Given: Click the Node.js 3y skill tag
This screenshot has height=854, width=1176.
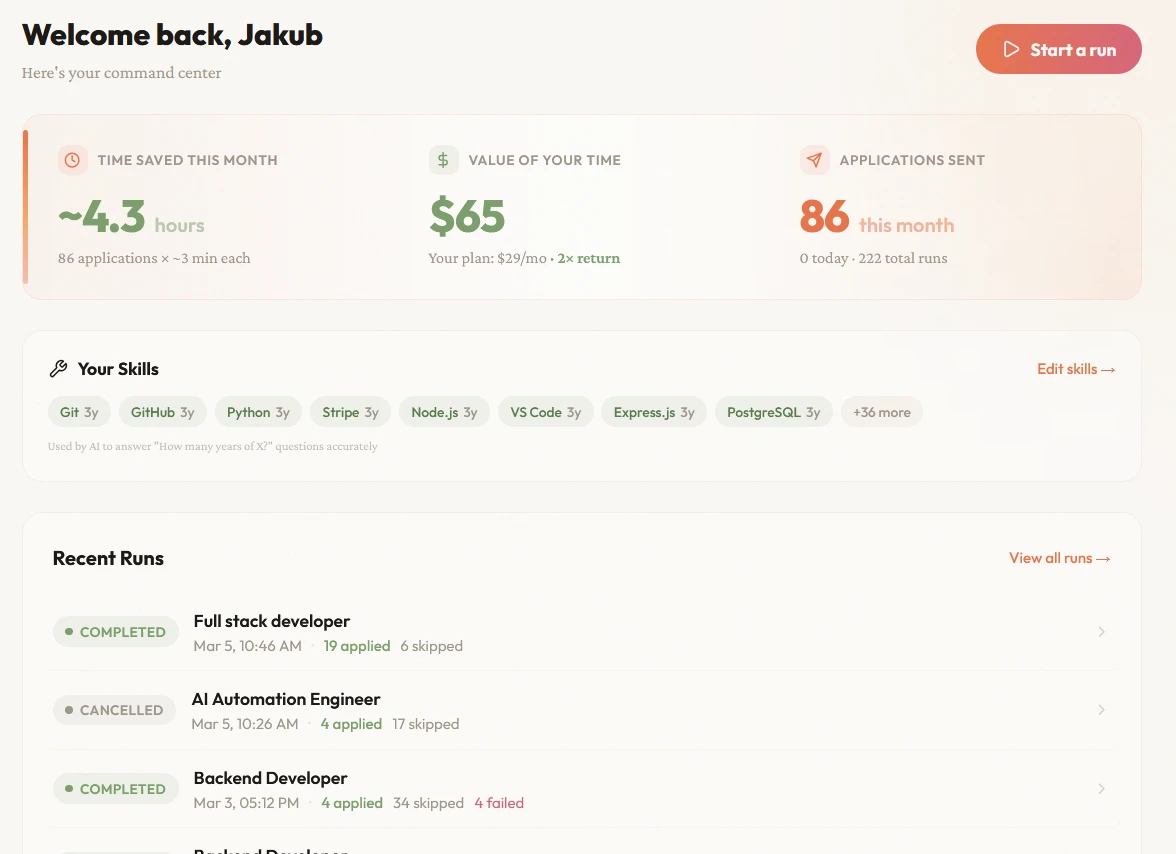Looking at the screenshot, I should [444, 412].
